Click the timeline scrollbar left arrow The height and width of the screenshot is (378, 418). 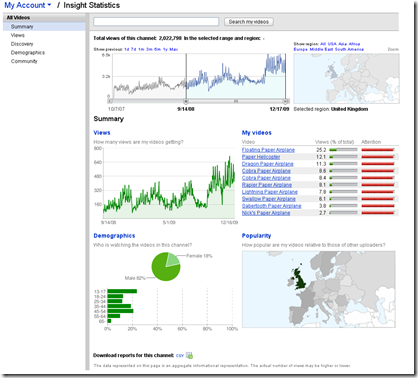click(x=110, y=101)
